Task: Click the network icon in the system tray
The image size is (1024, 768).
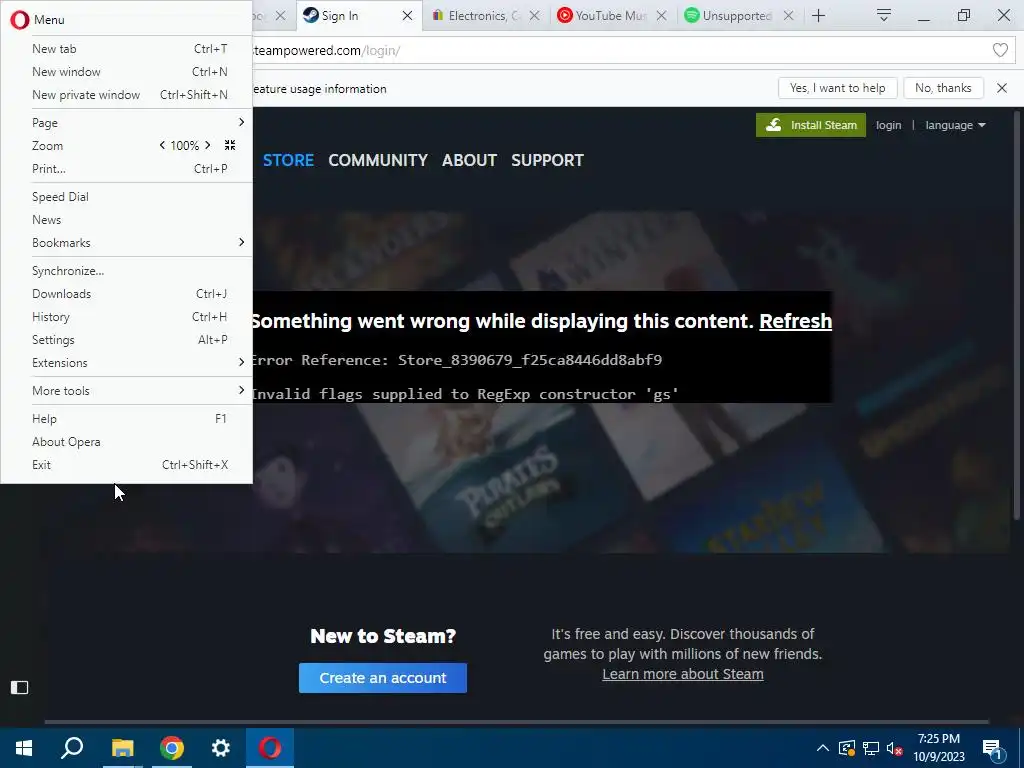Action: (x=871, y=748)
